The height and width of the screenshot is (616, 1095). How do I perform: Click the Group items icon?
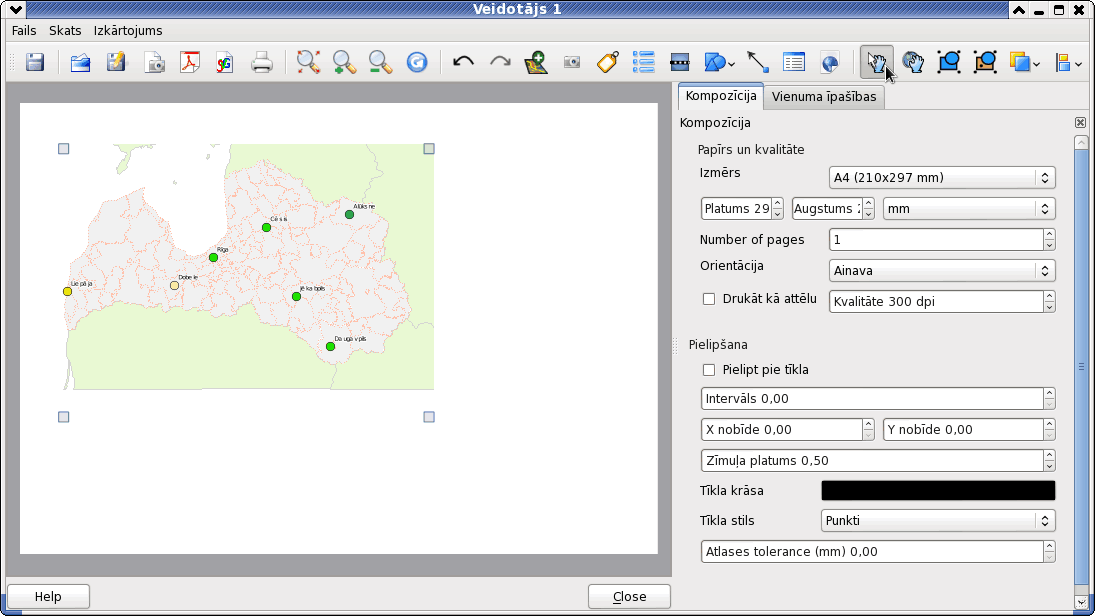(949, 63)
